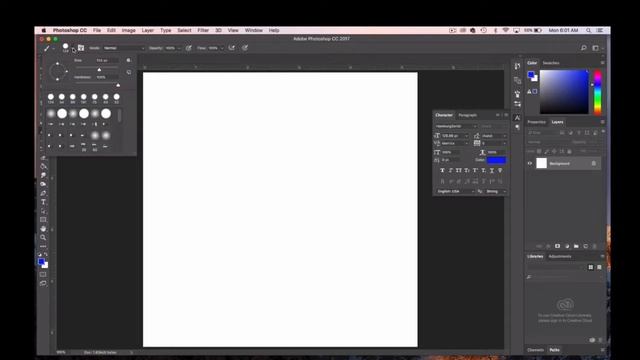Viewport: 640px width, 360px height.
Task: Toggle Underline in Character panel
Action: (x=492, y=170)
